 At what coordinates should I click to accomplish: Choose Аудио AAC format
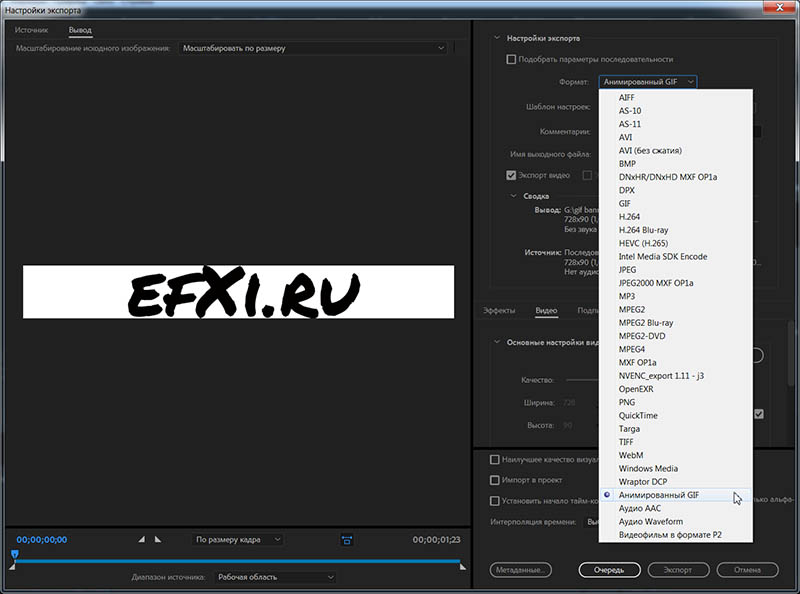[x=676, y=508]
